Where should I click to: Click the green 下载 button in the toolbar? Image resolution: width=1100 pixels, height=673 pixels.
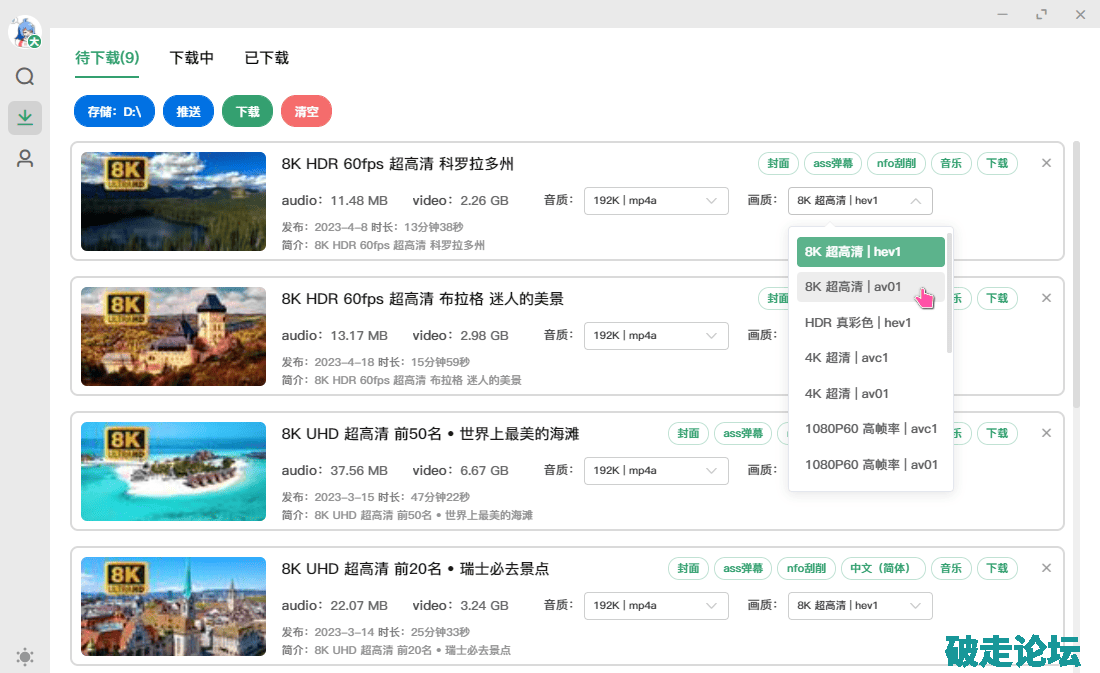(x=247, y=112)
